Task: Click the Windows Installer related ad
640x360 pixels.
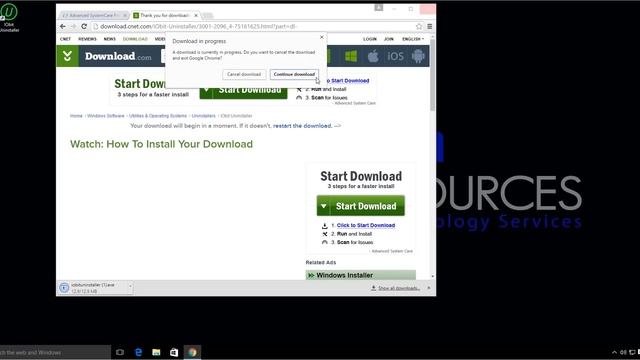Action: (x=360, y=275)
